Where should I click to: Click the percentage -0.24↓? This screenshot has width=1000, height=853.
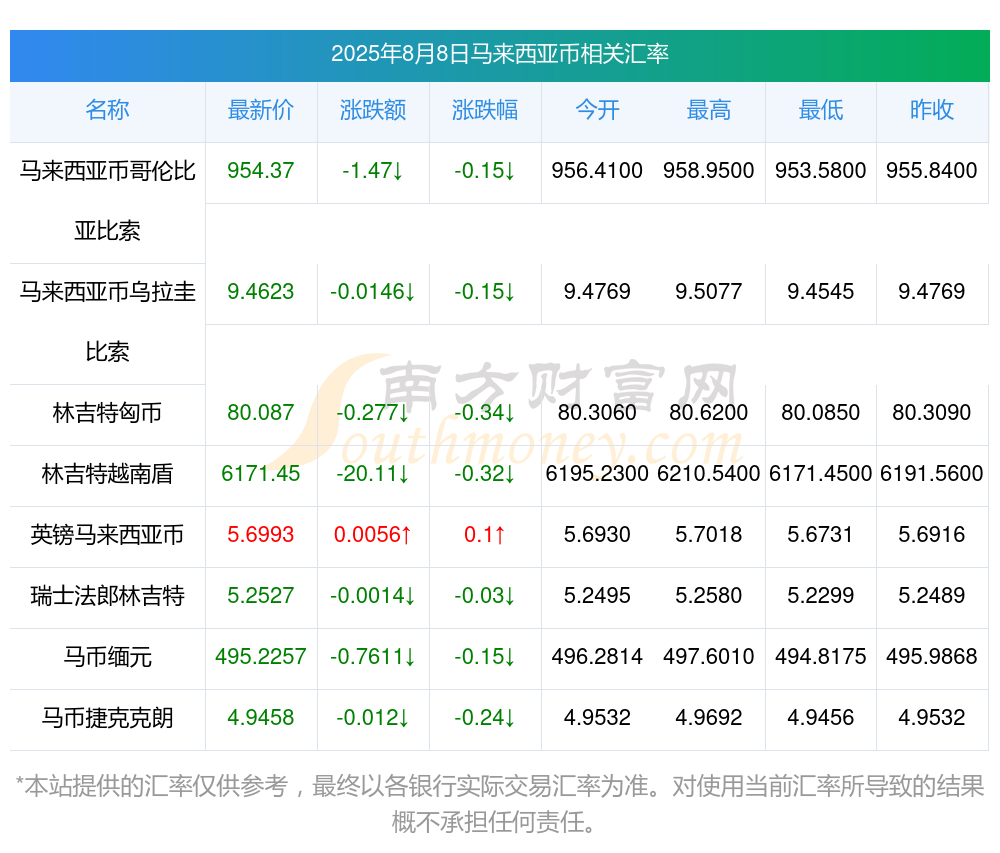(485, 718)
